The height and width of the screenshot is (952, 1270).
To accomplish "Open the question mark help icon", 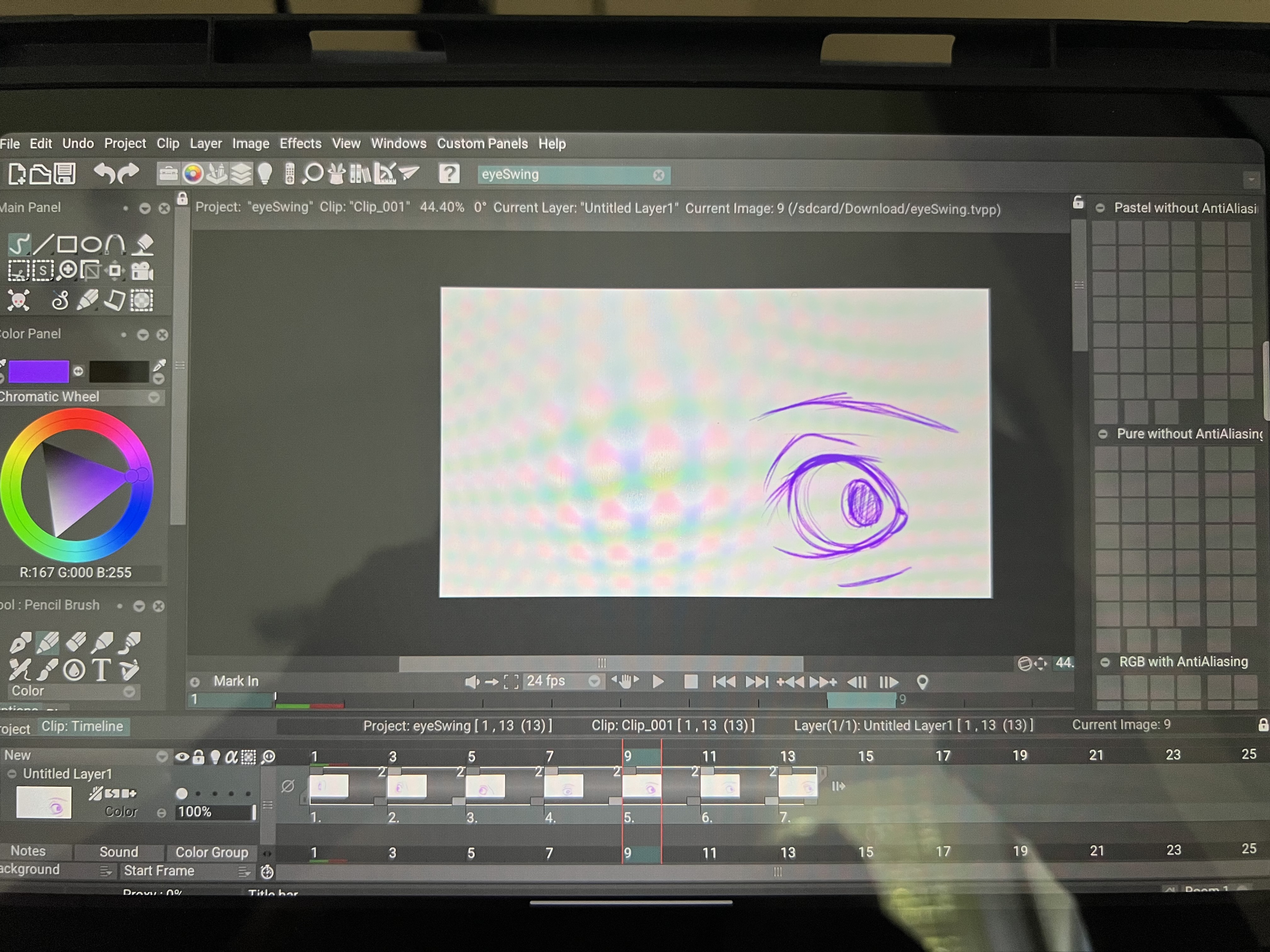I will [x=449, y=173].
